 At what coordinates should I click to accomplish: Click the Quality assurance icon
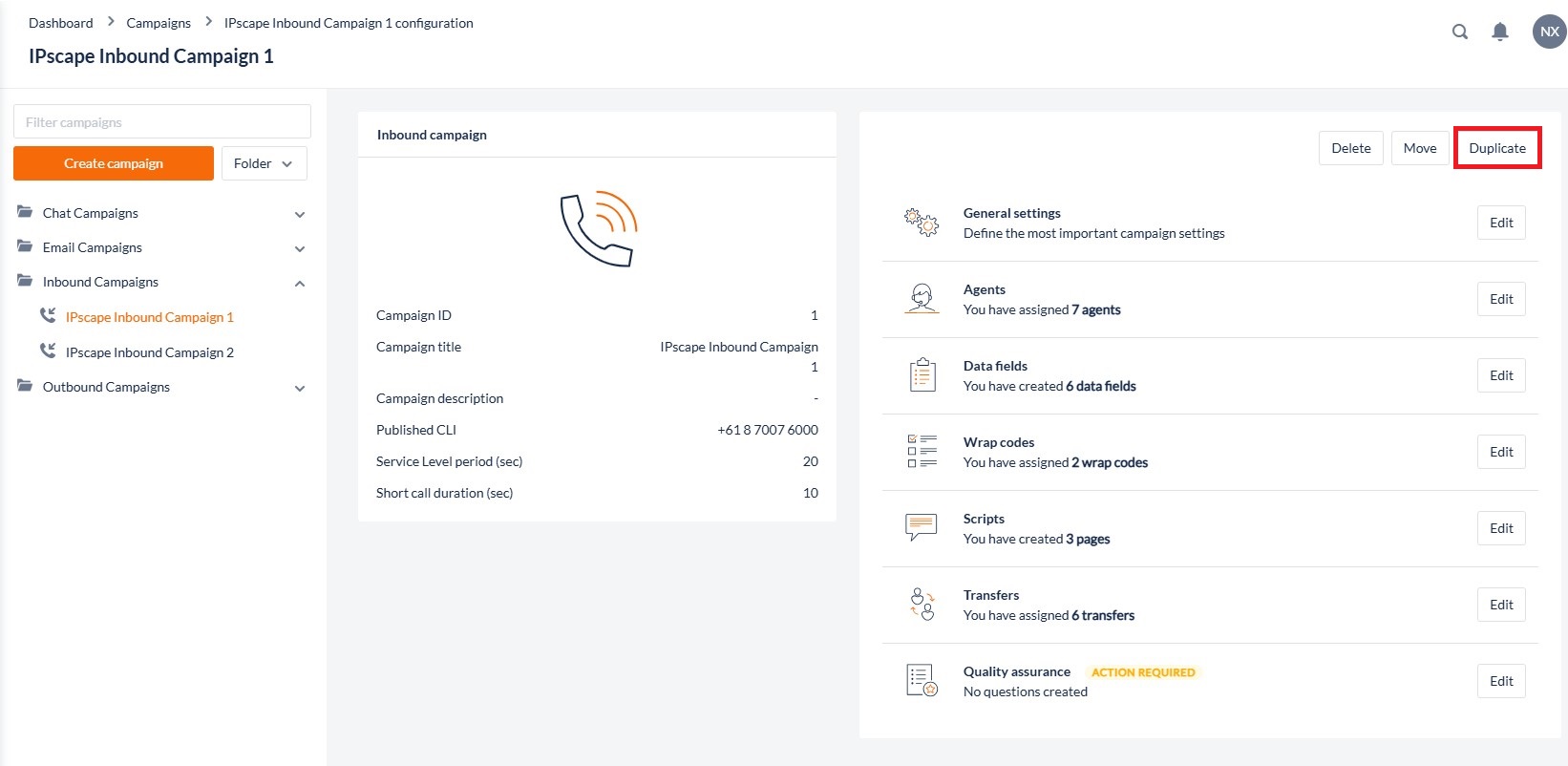tap(922, 681)
